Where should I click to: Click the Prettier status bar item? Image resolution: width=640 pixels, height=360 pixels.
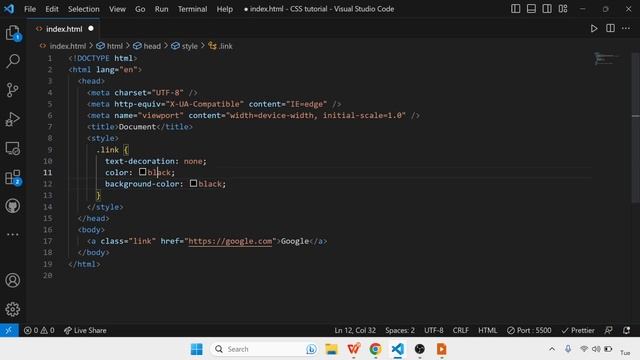coord(578,330)
